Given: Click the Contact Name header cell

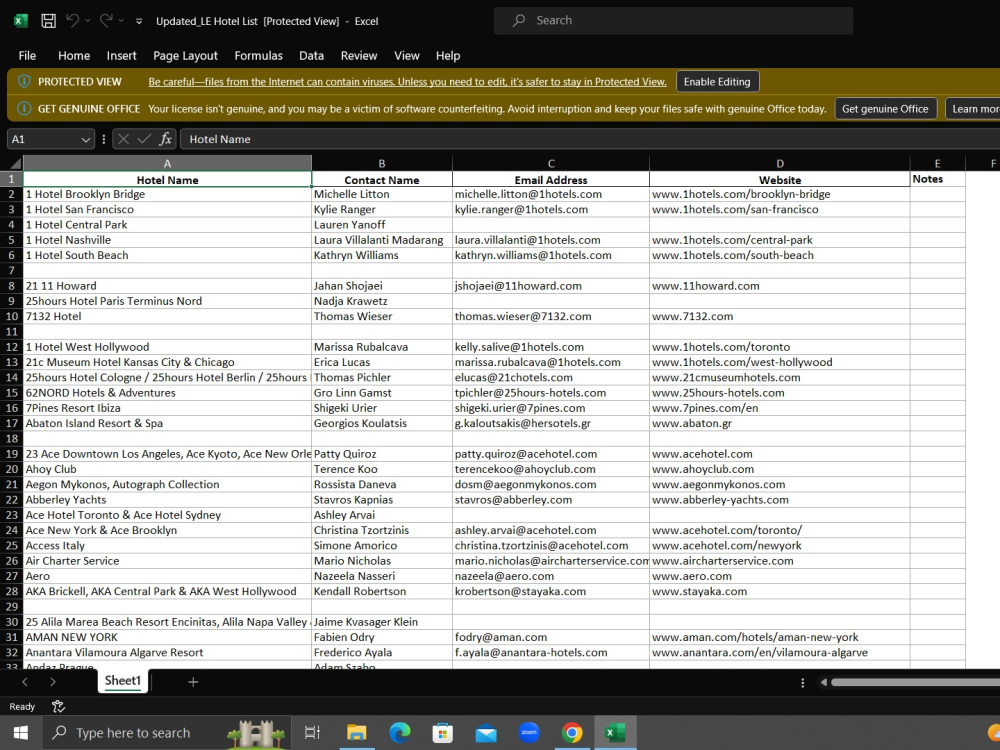Looking at the screenshot, I should (x=381, y=180).
